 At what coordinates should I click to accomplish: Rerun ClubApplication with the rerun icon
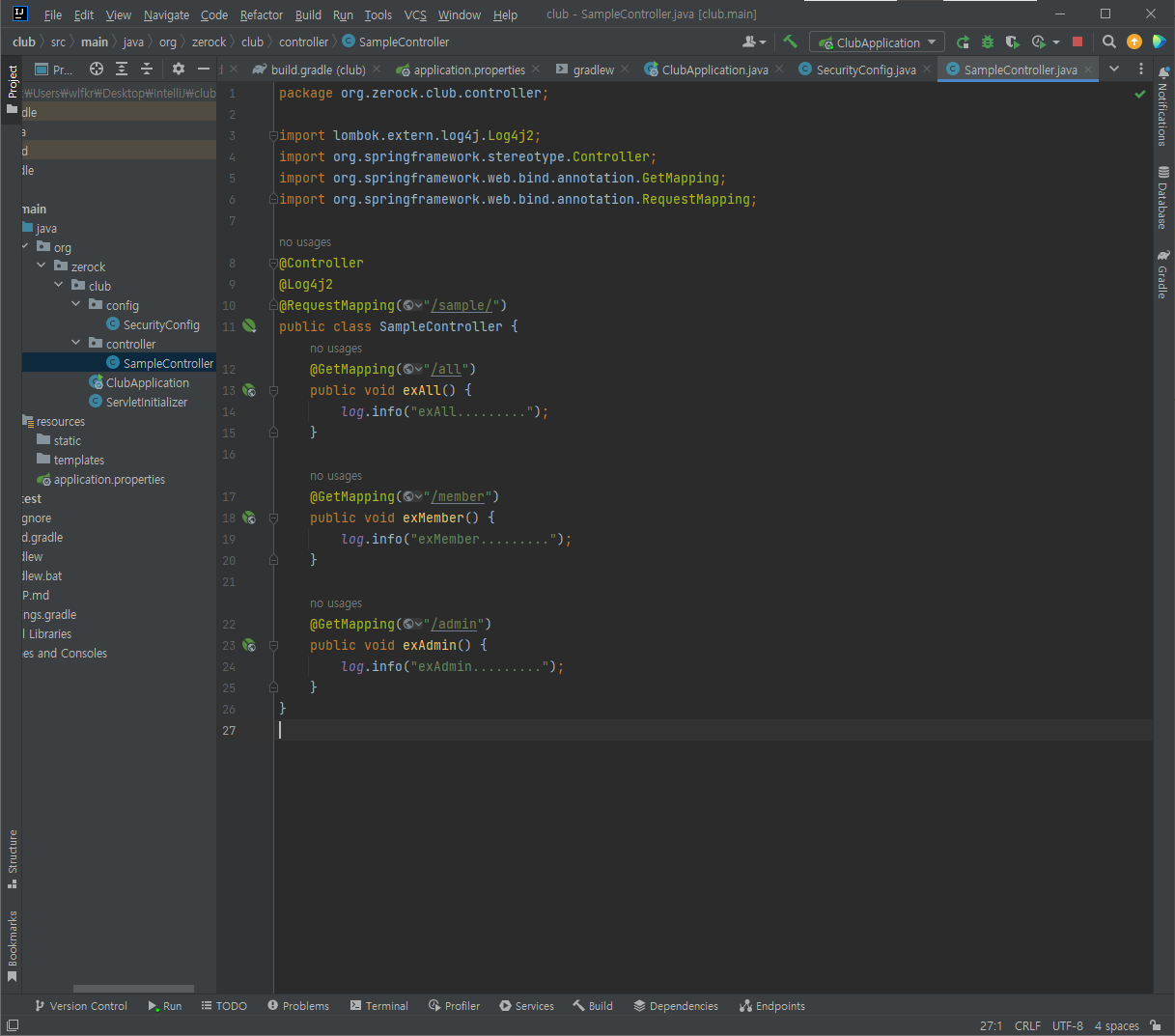(x=963, y=42)
